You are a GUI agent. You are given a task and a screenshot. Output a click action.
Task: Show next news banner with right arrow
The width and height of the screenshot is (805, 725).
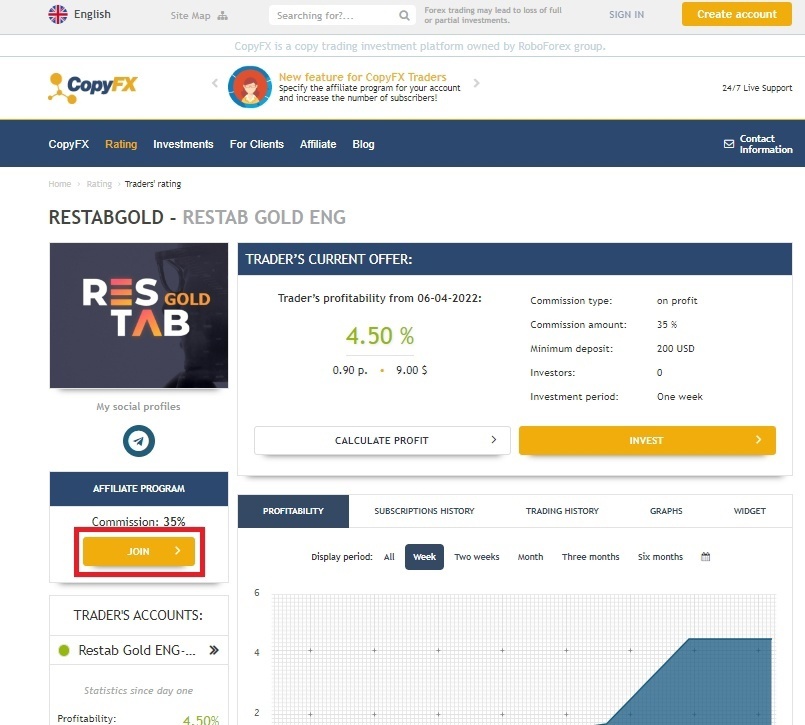476,83
